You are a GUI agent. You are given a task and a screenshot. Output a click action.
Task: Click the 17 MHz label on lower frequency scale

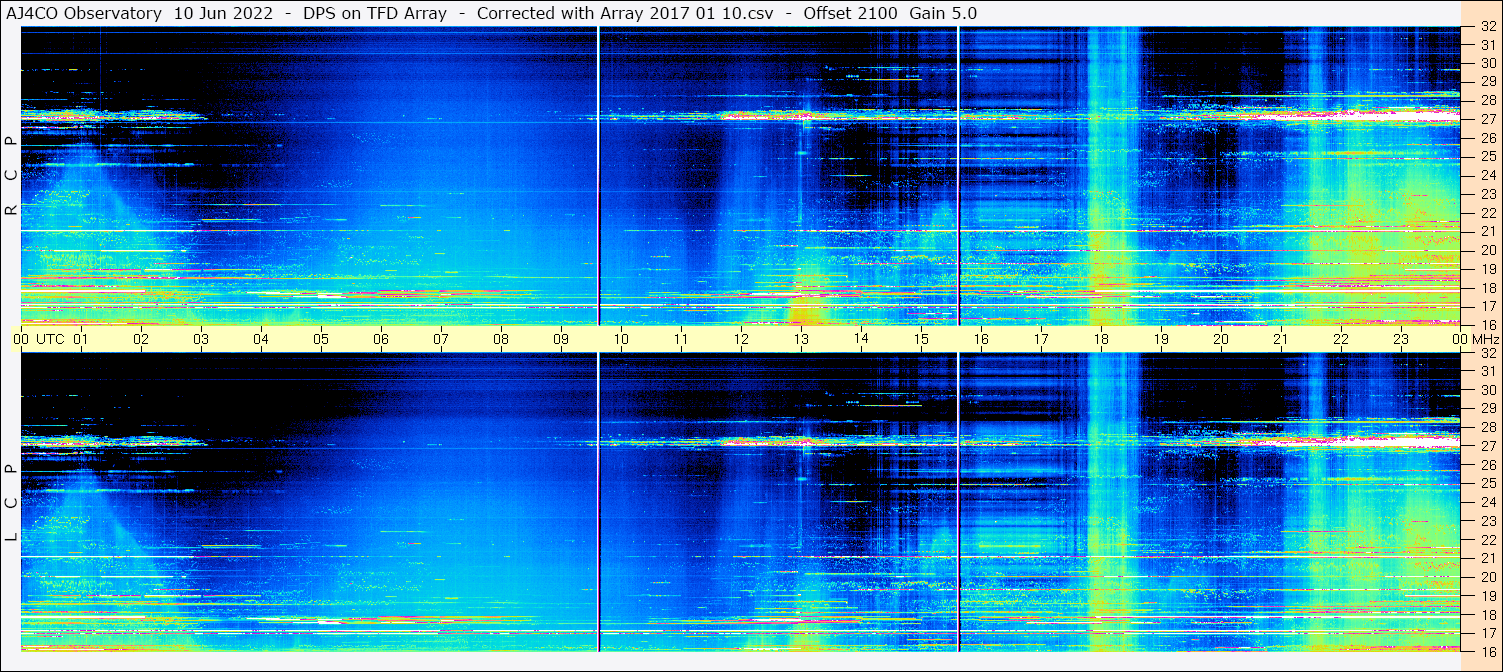click(x=1487, y=633)
